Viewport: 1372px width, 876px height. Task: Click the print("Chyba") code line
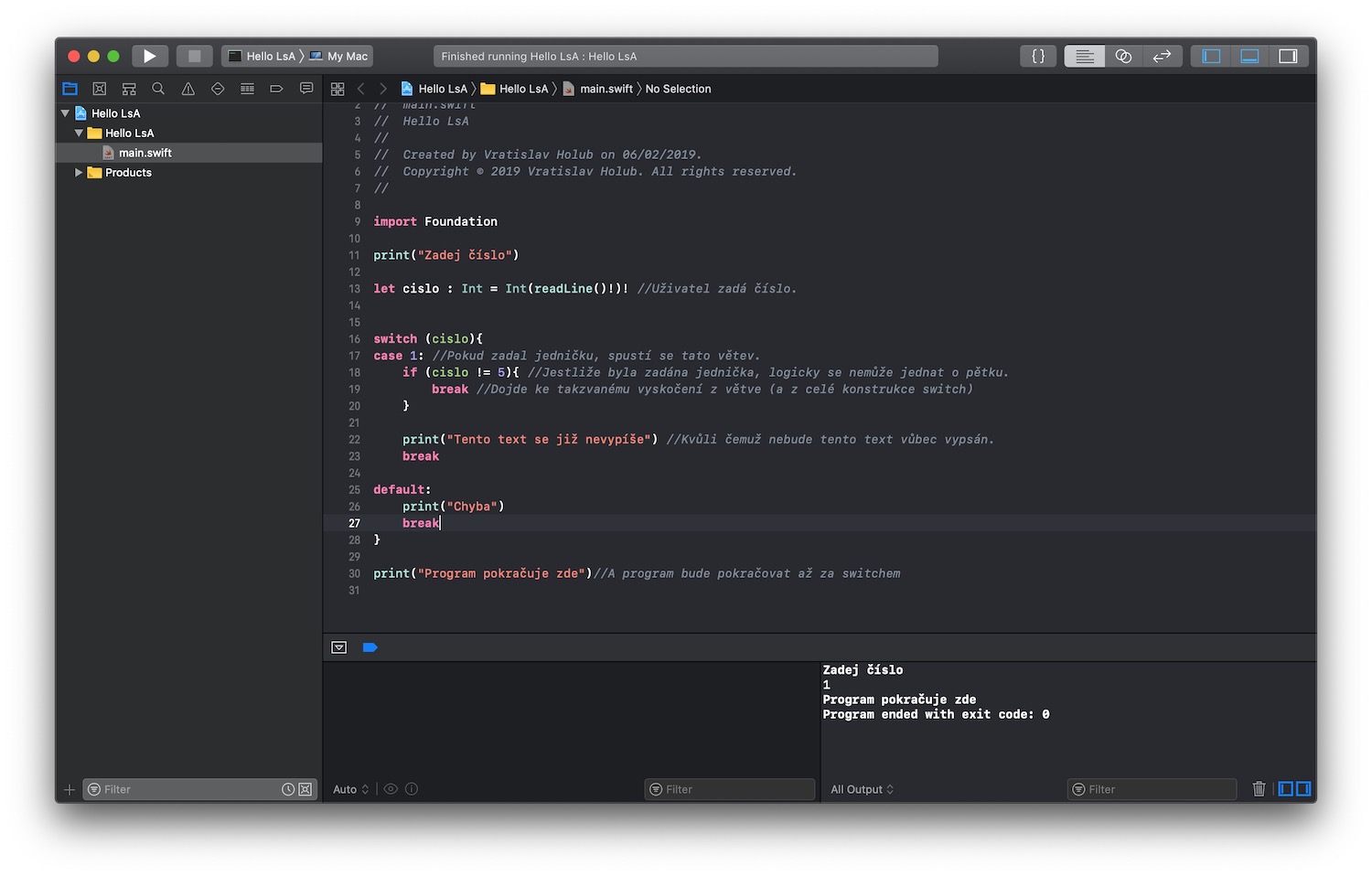[454, 507]
